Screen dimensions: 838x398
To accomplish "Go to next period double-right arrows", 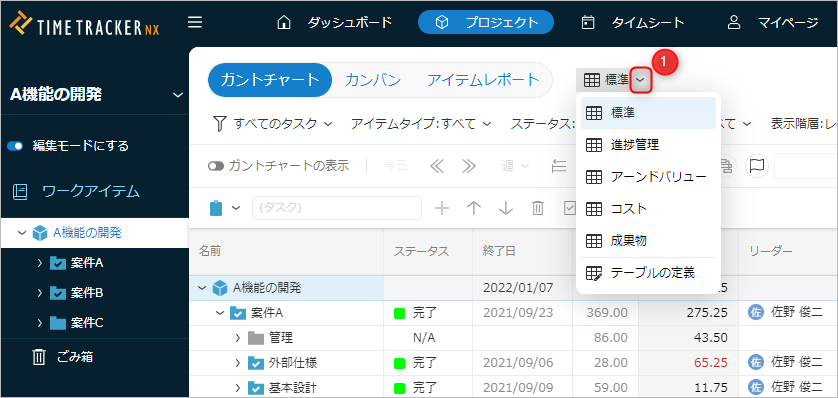I will pos(469,166).
